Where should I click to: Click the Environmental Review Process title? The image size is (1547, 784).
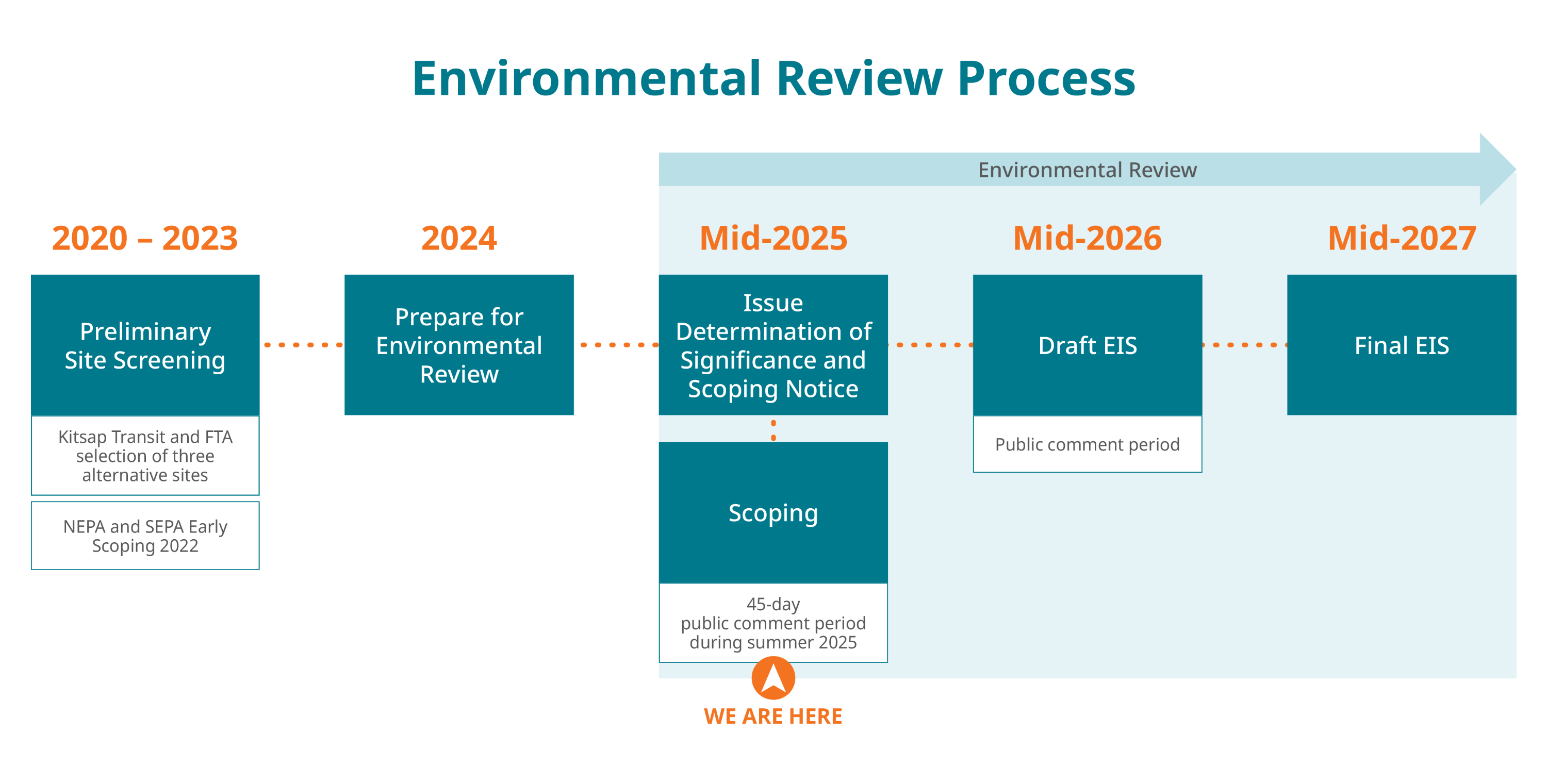[773, 78]
